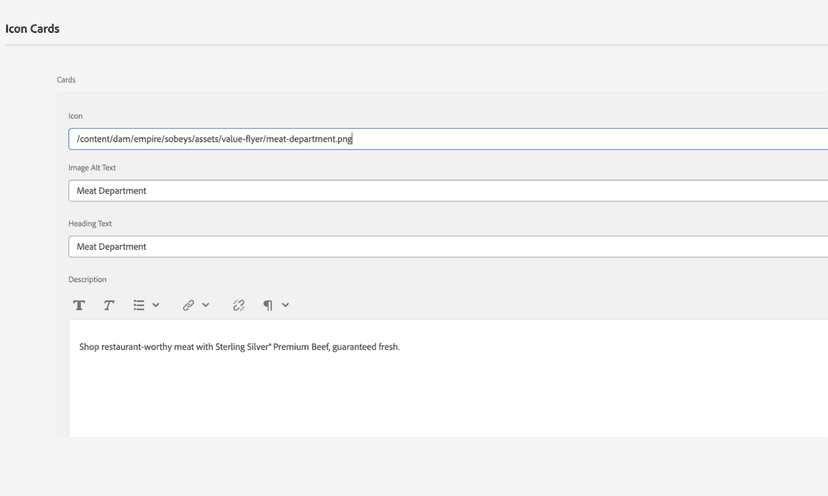Click the Icon field label
This screenshot has width=828, height=496.
75,116
